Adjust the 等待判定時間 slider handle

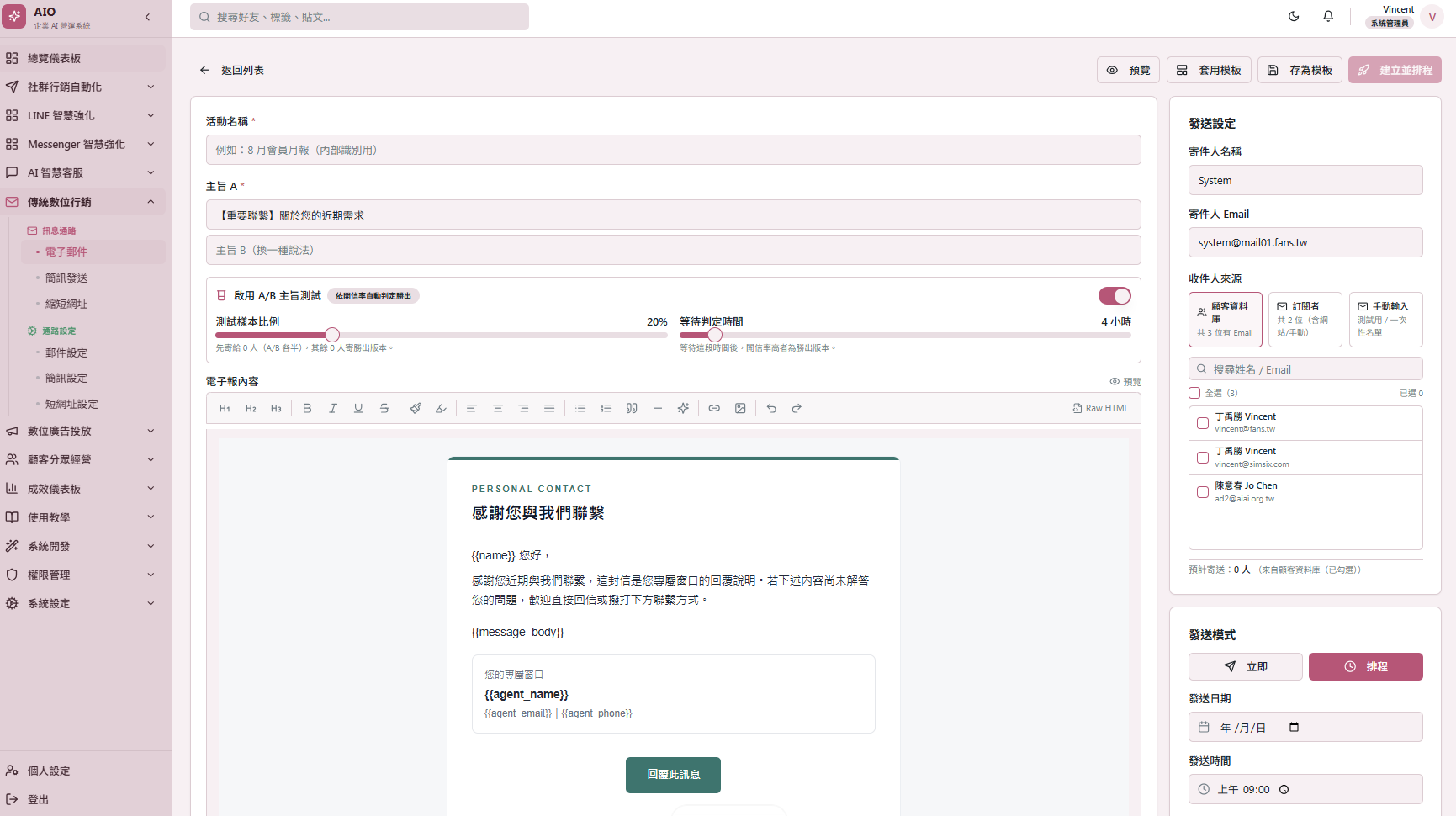coord(715,335)
